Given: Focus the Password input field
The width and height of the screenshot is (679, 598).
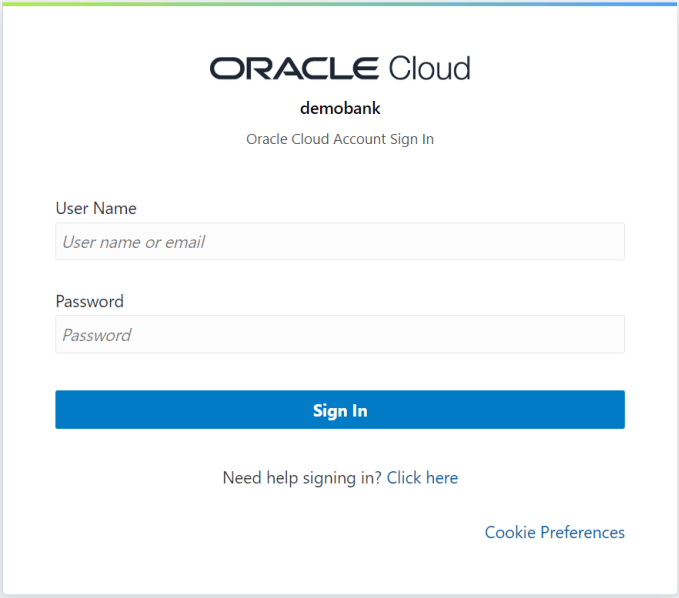Looking at the screenshot, I should (x=340, y=335).
